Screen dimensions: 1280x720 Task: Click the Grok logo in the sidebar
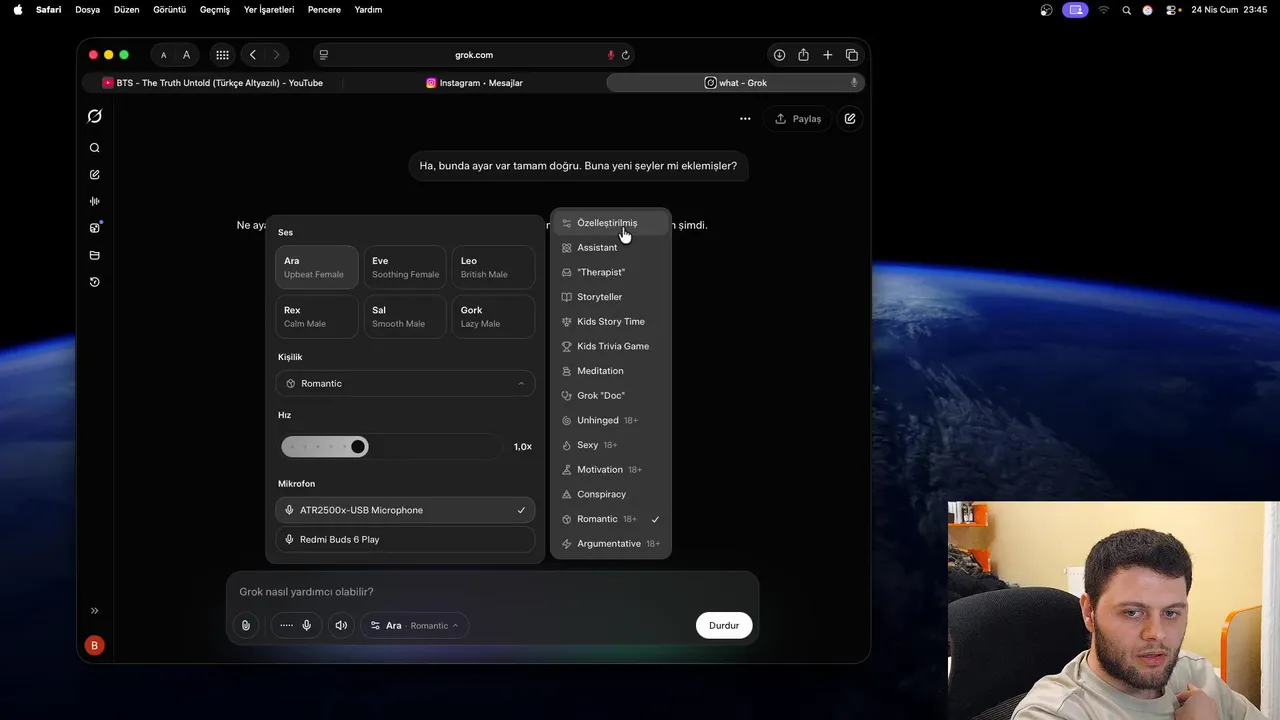coord(94,116)
